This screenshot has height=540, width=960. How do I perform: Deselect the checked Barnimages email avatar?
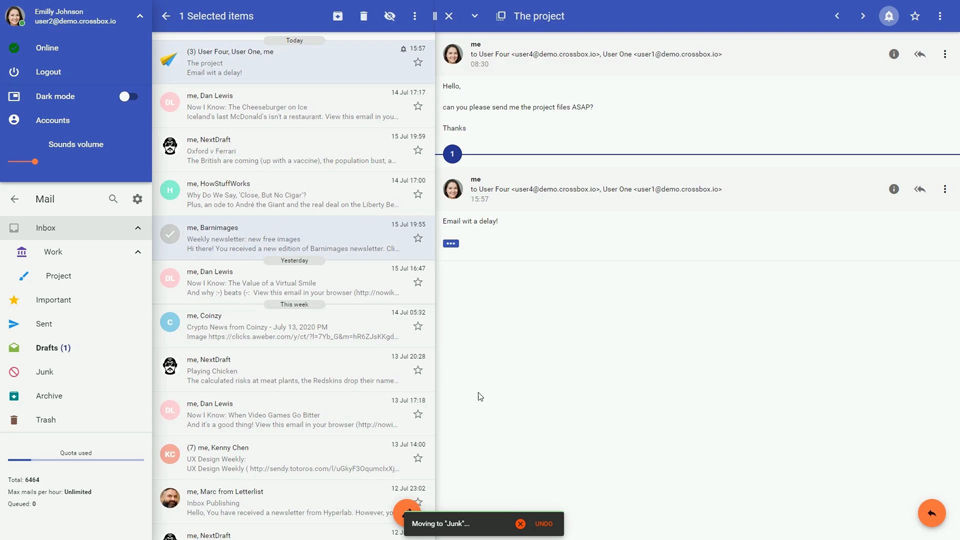[x=170, y=233]
